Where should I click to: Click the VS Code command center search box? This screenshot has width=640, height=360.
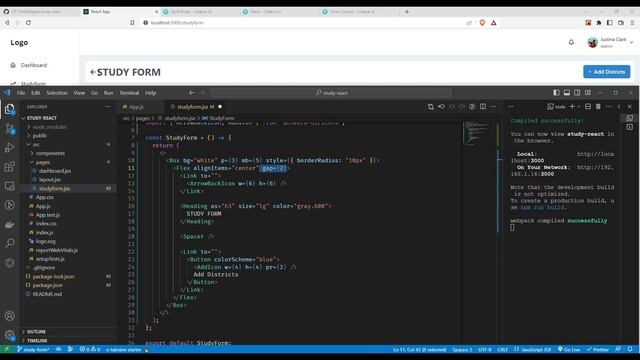(331, 93)
